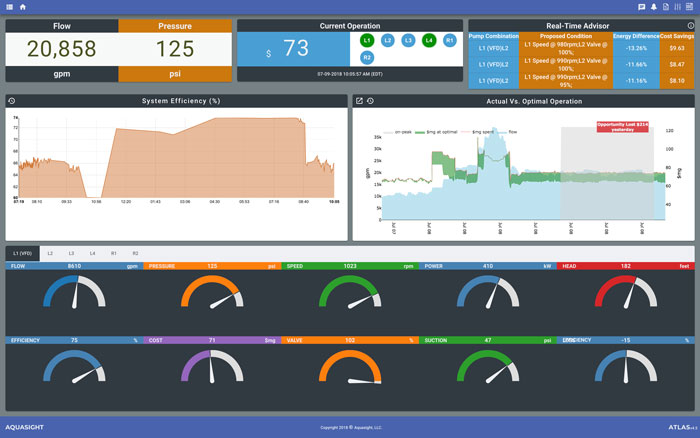
Task: Click the Energy Difference column header
Action: point(636,36)
